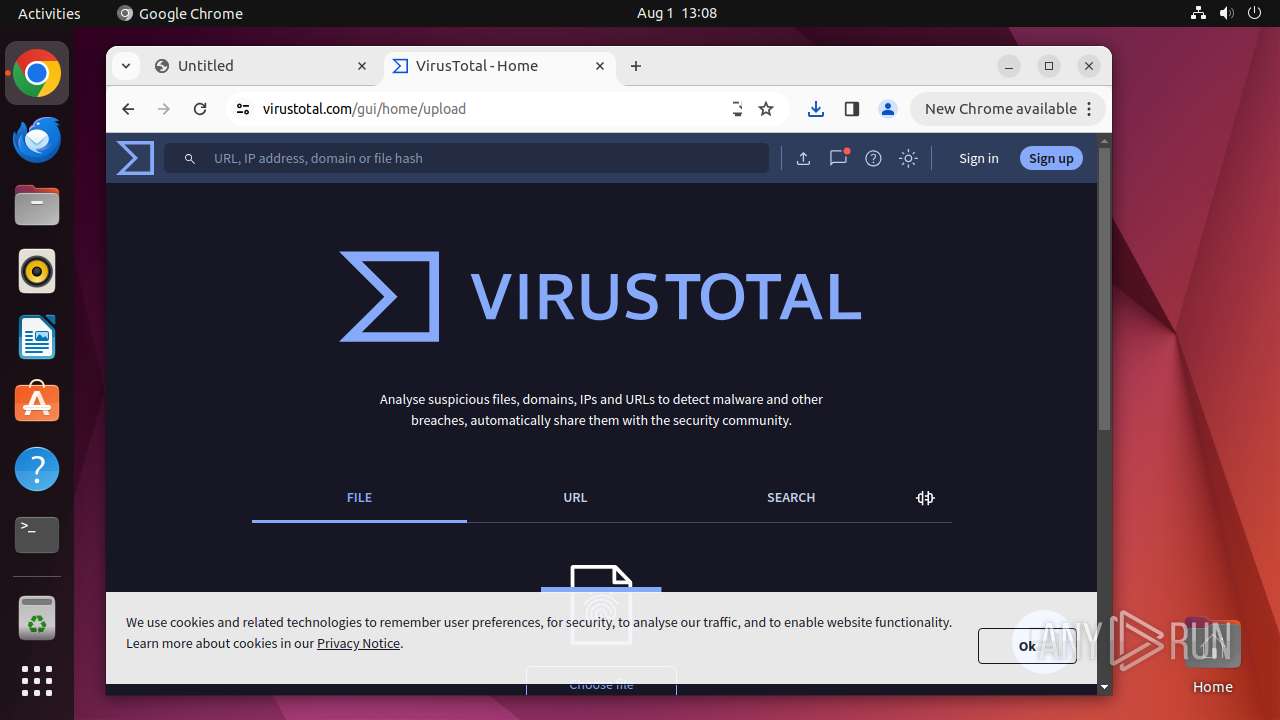Open the upload file icon in header
The image size is (1280, 720).
pos(803,158)
